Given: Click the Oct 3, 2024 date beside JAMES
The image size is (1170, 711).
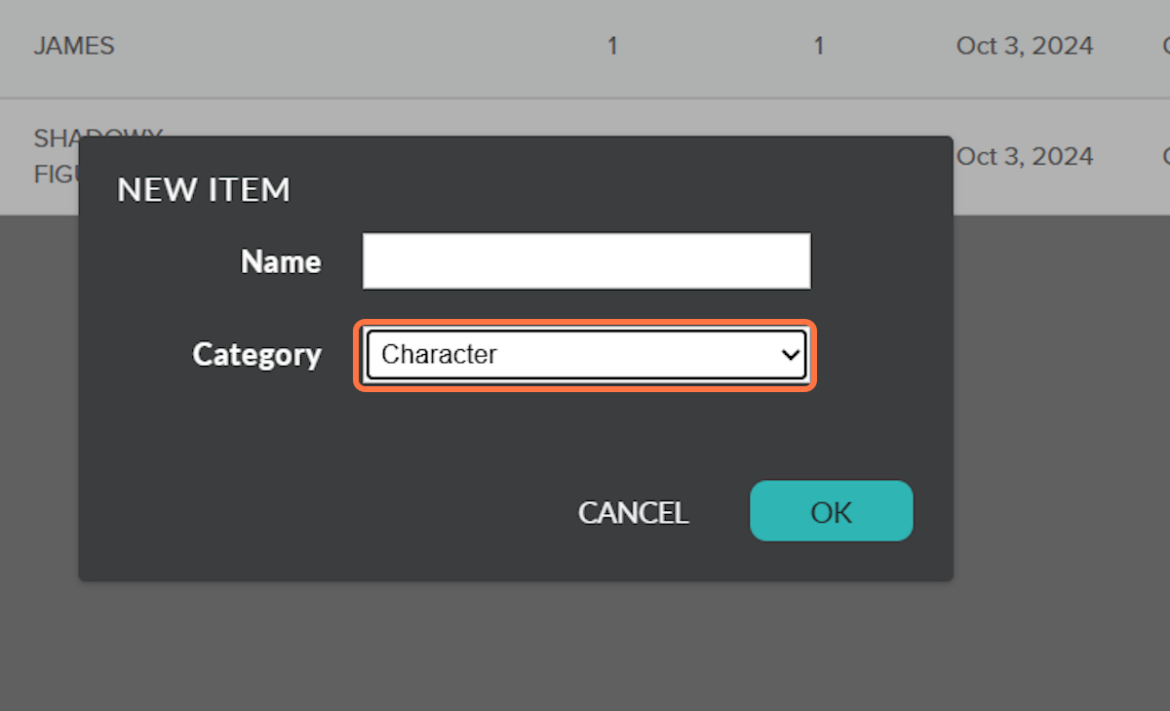Looking at the screenshot, I should (1024, 45).
